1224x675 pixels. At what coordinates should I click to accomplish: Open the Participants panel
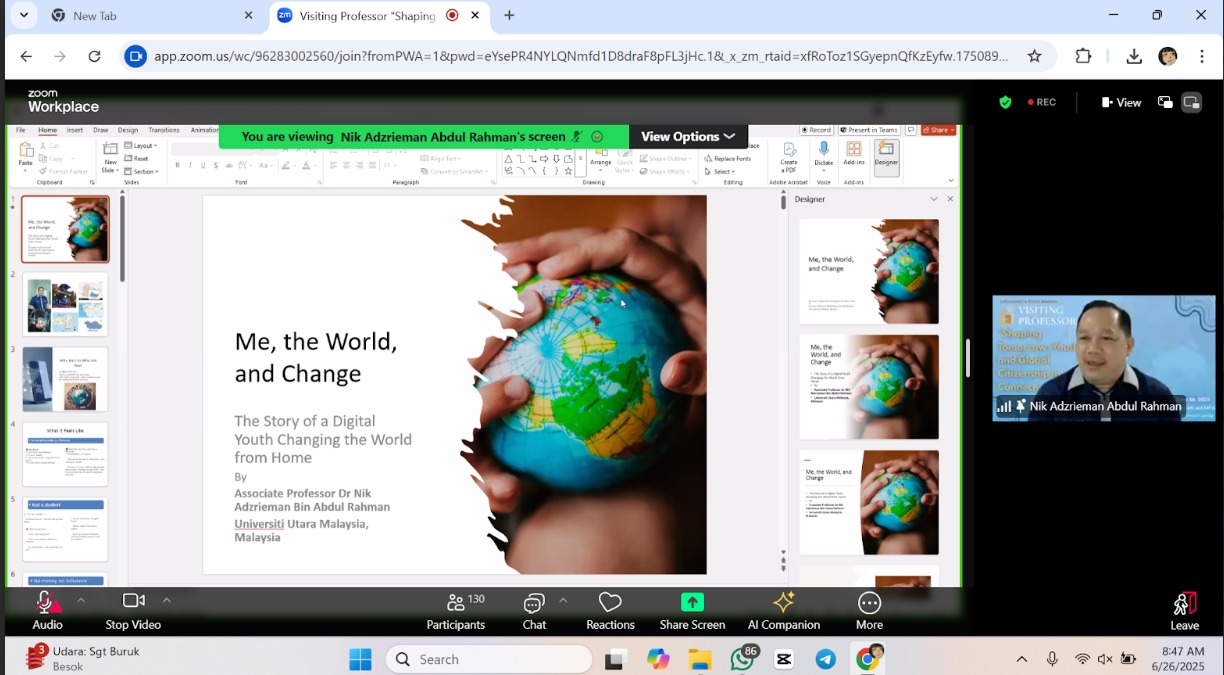456,610
